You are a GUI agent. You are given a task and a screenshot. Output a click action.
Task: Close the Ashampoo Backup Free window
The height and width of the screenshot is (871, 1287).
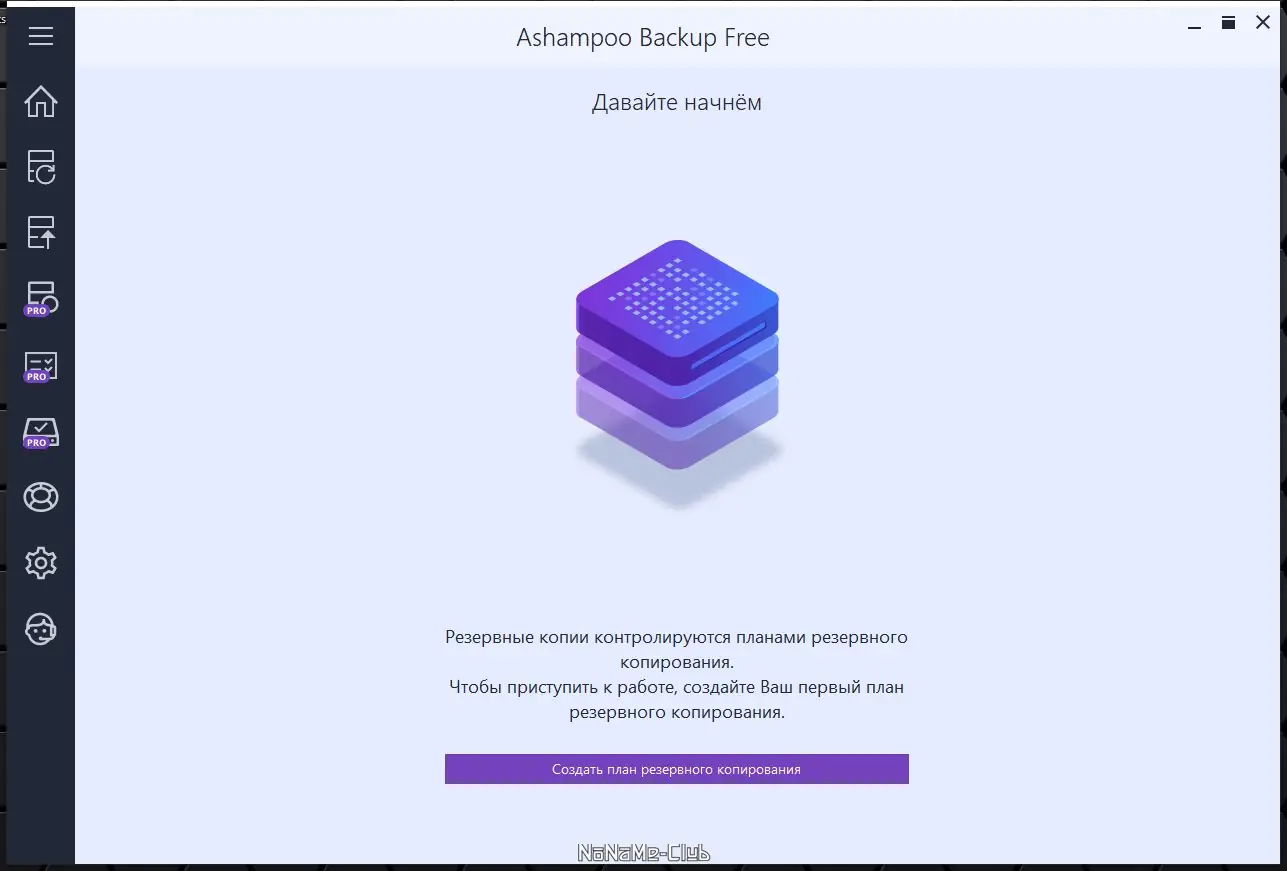click(1263, 23)
